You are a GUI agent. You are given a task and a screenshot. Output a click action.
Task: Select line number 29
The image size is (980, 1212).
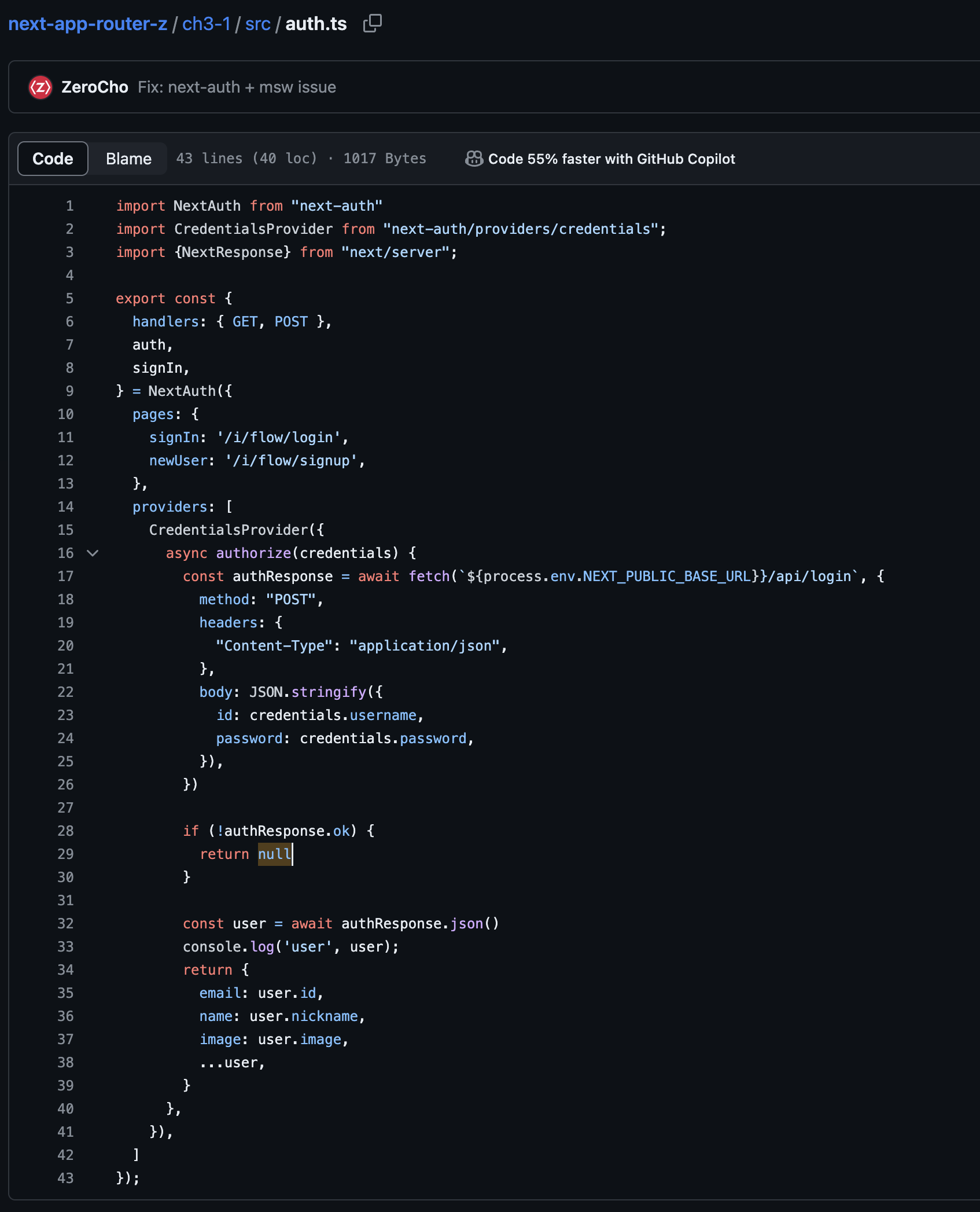coord(65,854)
